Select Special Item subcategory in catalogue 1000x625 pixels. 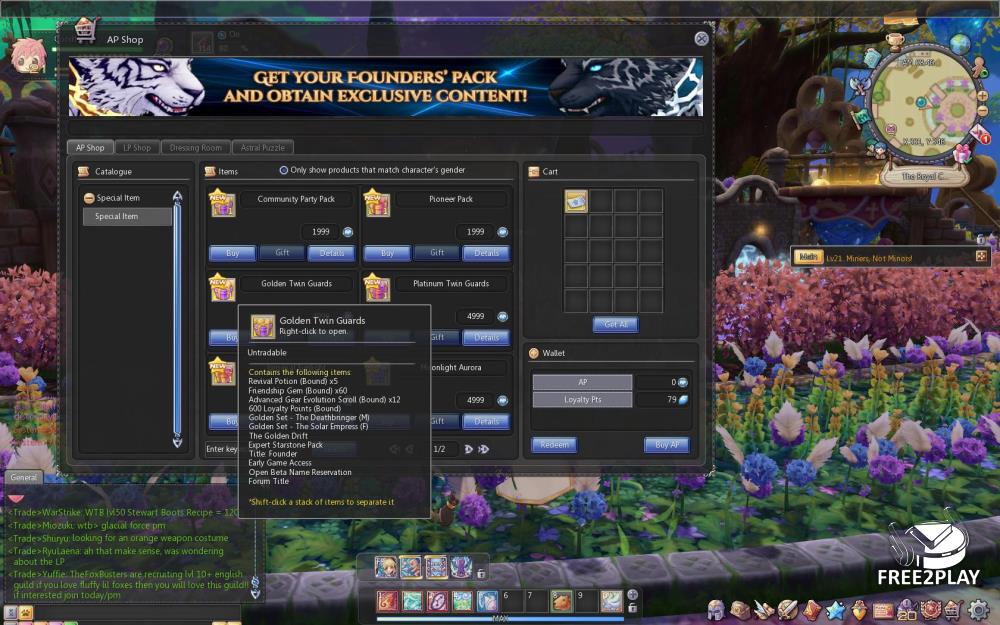pyautogui.click(x=128, y=216)
